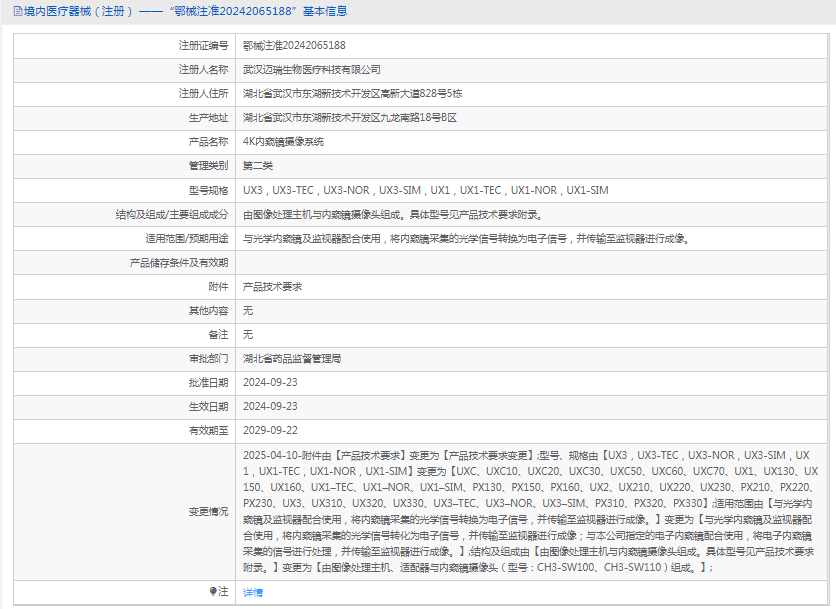836x609 pixels.
Task: Click production address 九龙南路18号B区 value
Action: tap(350, 117)
